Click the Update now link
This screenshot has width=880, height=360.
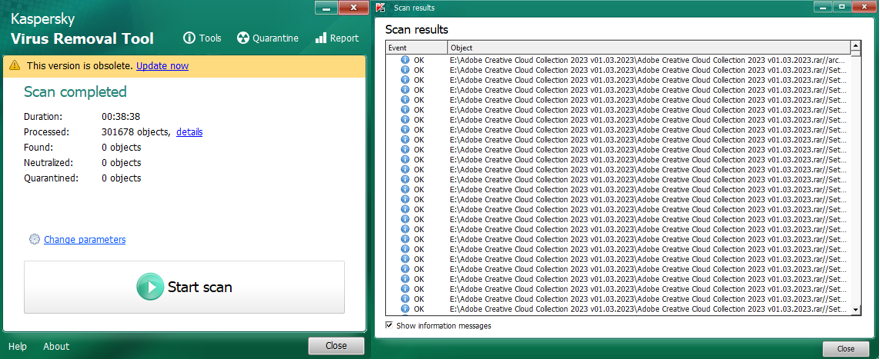[162, 66]
